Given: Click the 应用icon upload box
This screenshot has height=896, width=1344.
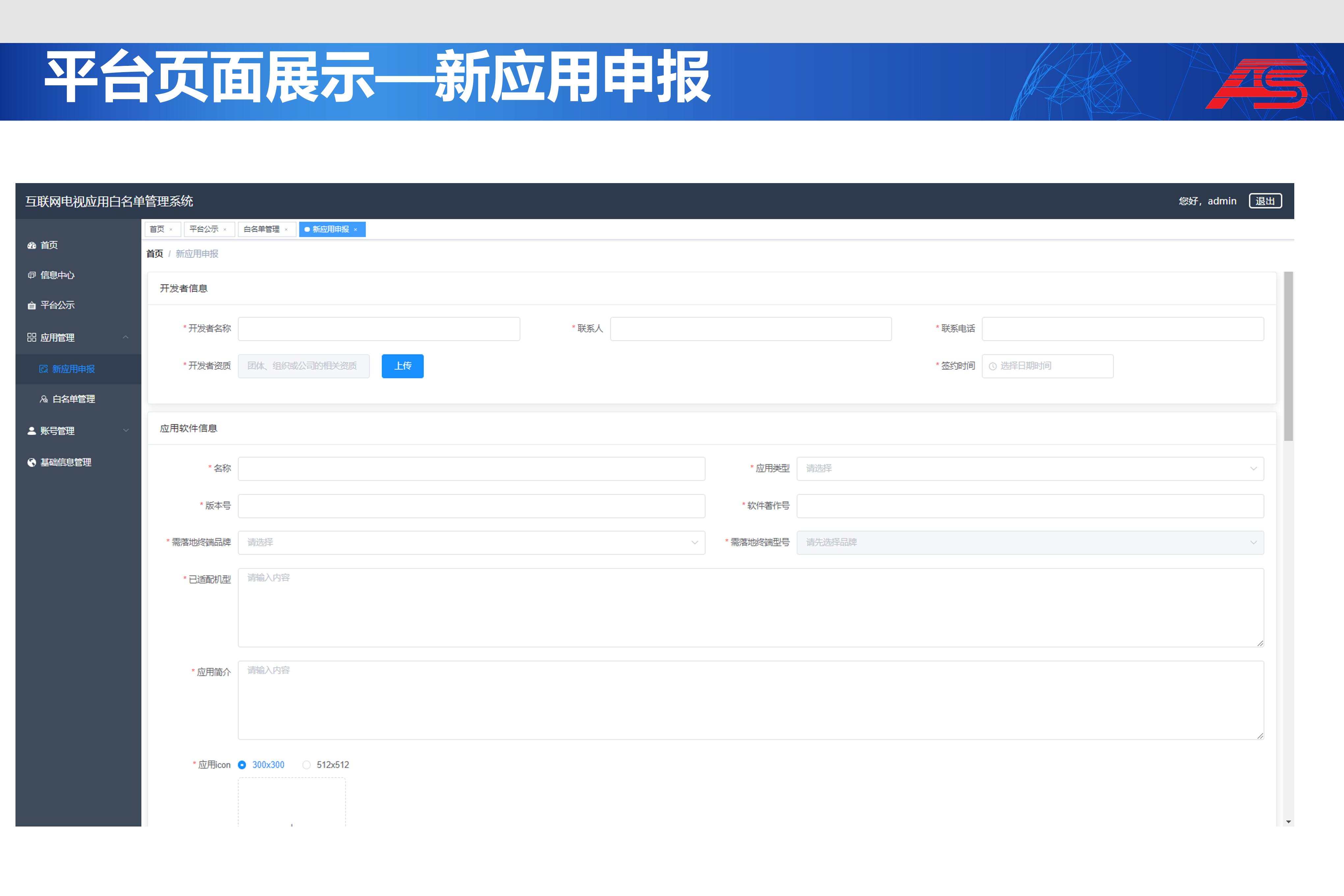Looking at the screenshot, I should point(292,802).
